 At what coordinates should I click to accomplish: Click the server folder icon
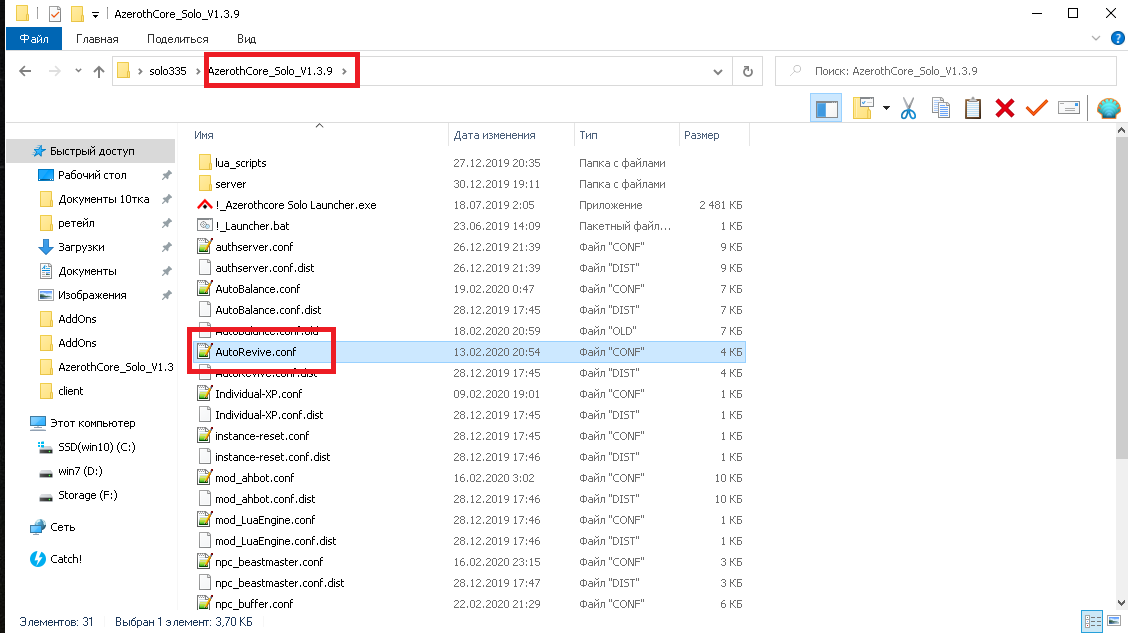(x=204, y=184)
